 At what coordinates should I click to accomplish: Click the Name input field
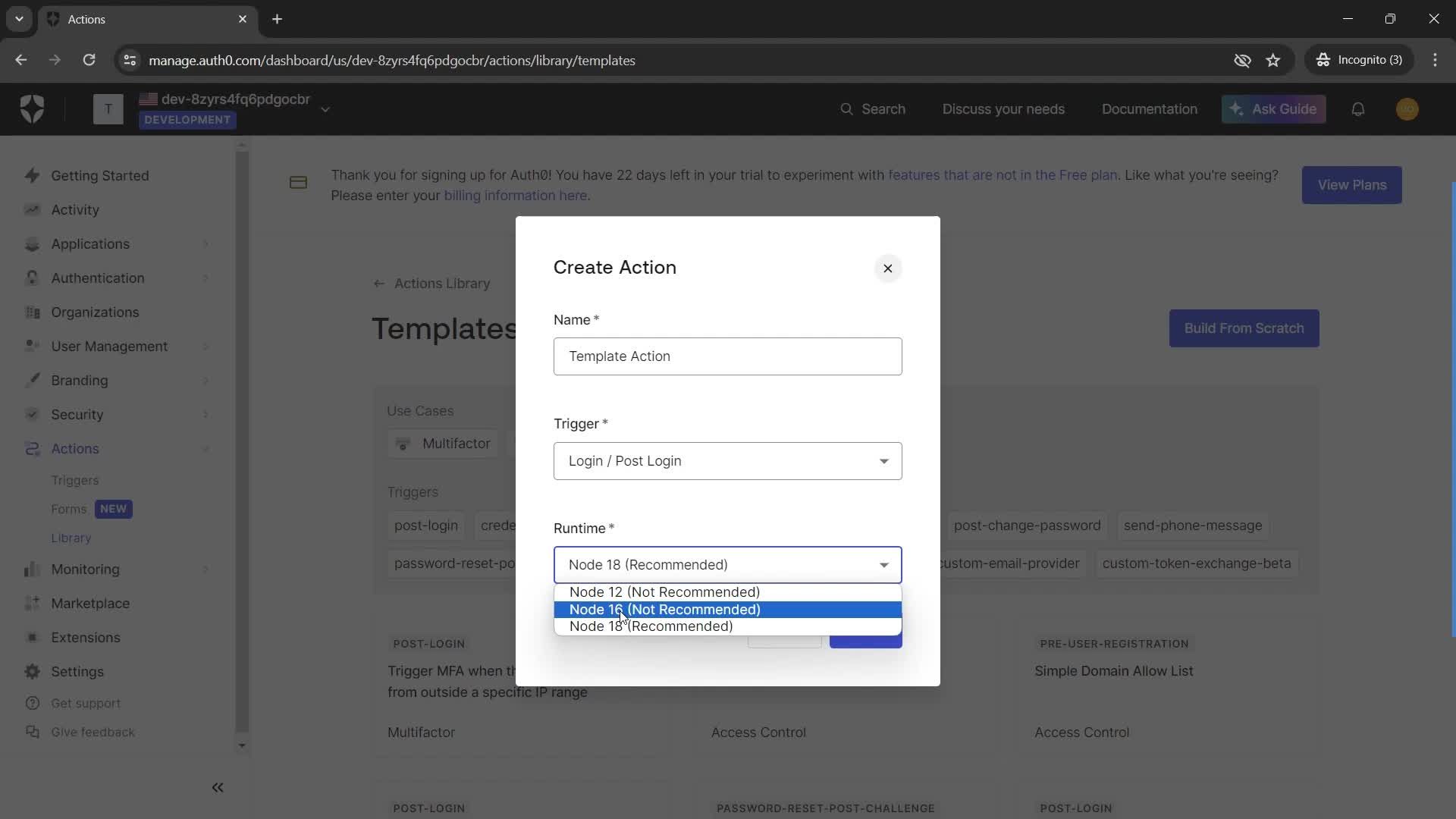[x=727, y=356]
